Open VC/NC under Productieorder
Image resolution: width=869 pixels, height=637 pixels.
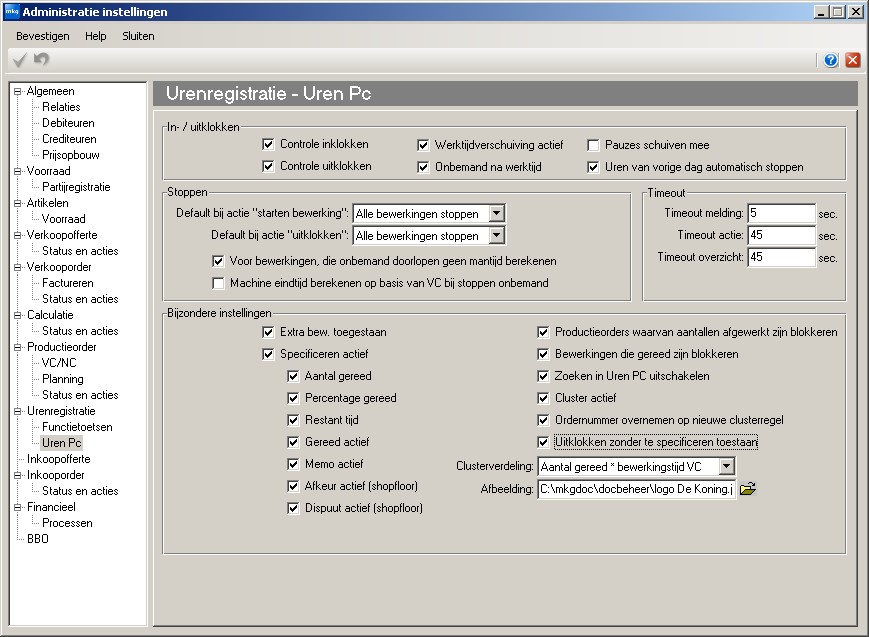59,363
